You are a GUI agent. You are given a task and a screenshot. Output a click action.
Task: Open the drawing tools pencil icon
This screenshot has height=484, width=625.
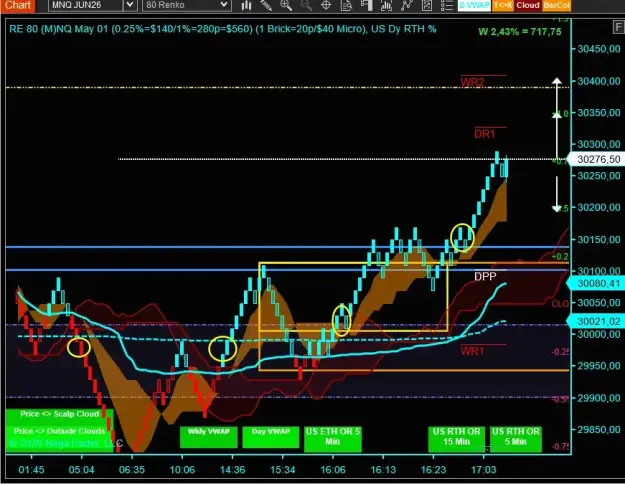[266, 5]
